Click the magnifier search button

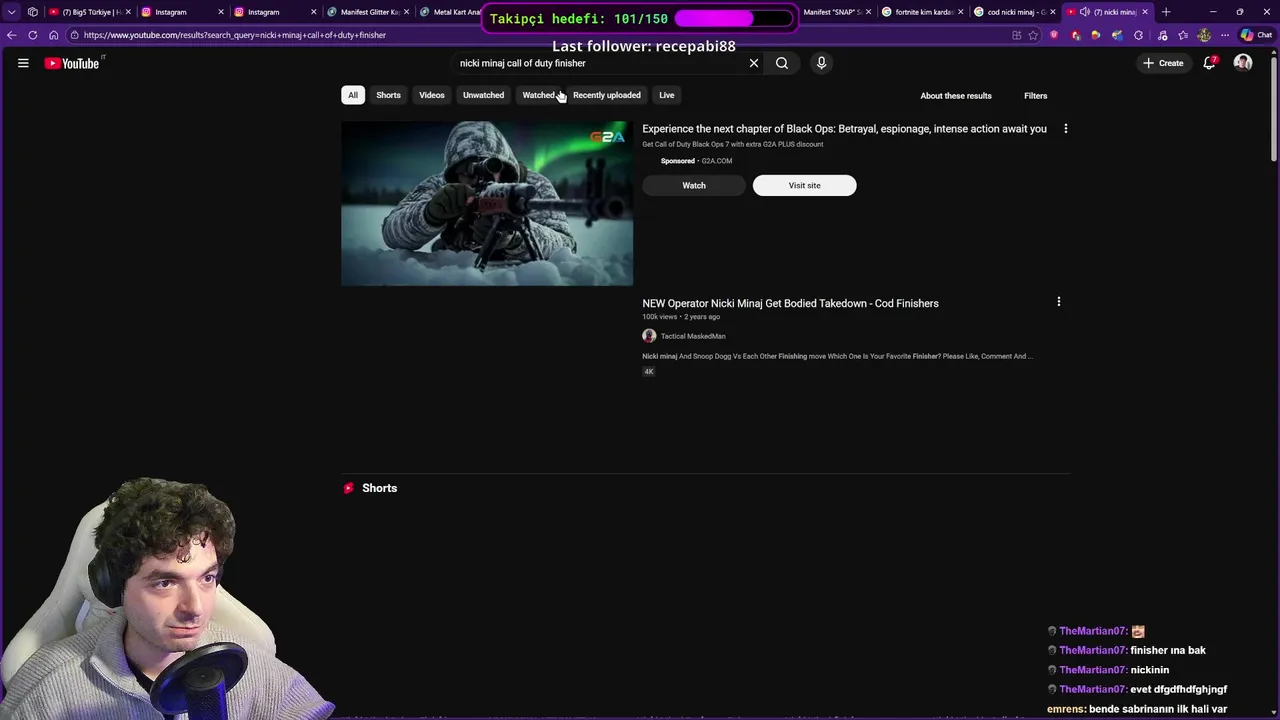(x=782, y=63)
